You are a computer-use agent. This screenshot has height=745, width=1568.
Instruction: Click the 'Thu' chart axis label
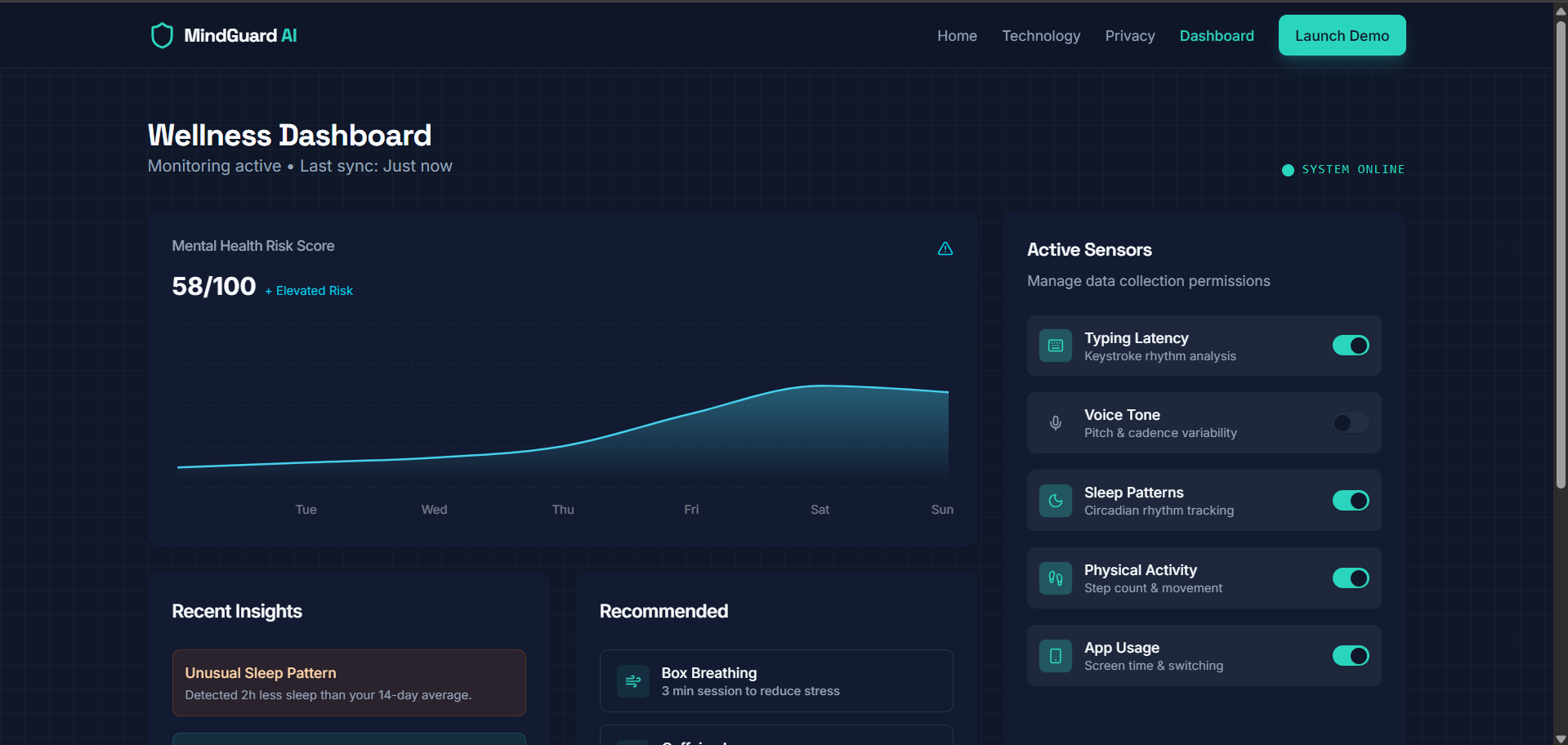click(x=563, y=510)
